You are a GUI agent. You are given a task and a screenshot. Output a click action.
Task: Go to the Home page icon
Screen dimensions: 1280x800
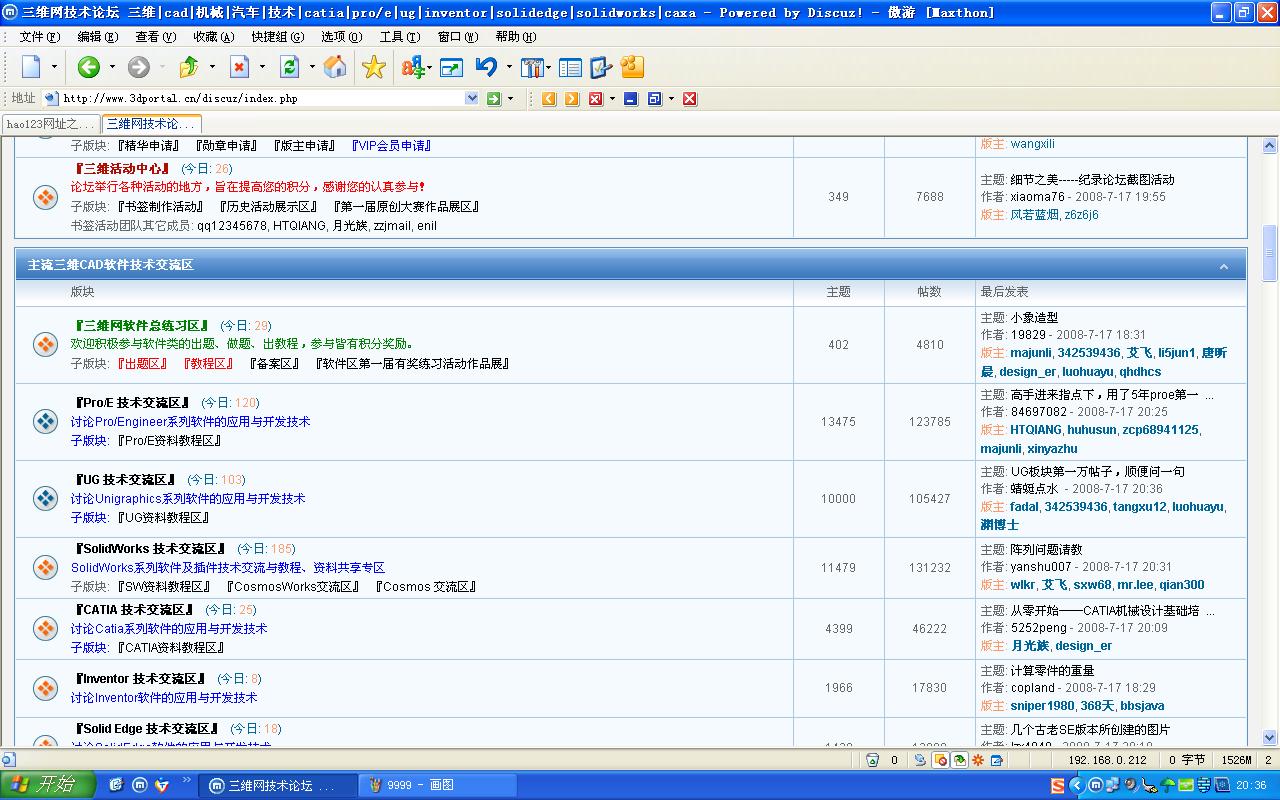[336, 67]
